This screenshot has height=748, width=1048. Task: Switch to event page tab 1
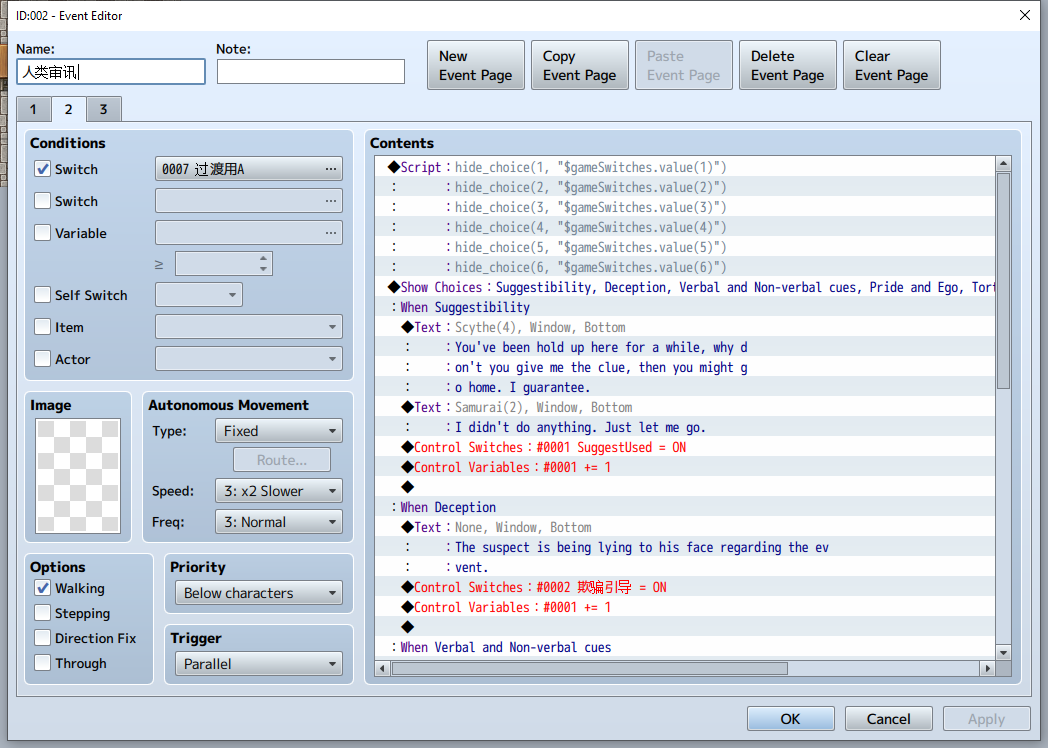coord(33,110)
